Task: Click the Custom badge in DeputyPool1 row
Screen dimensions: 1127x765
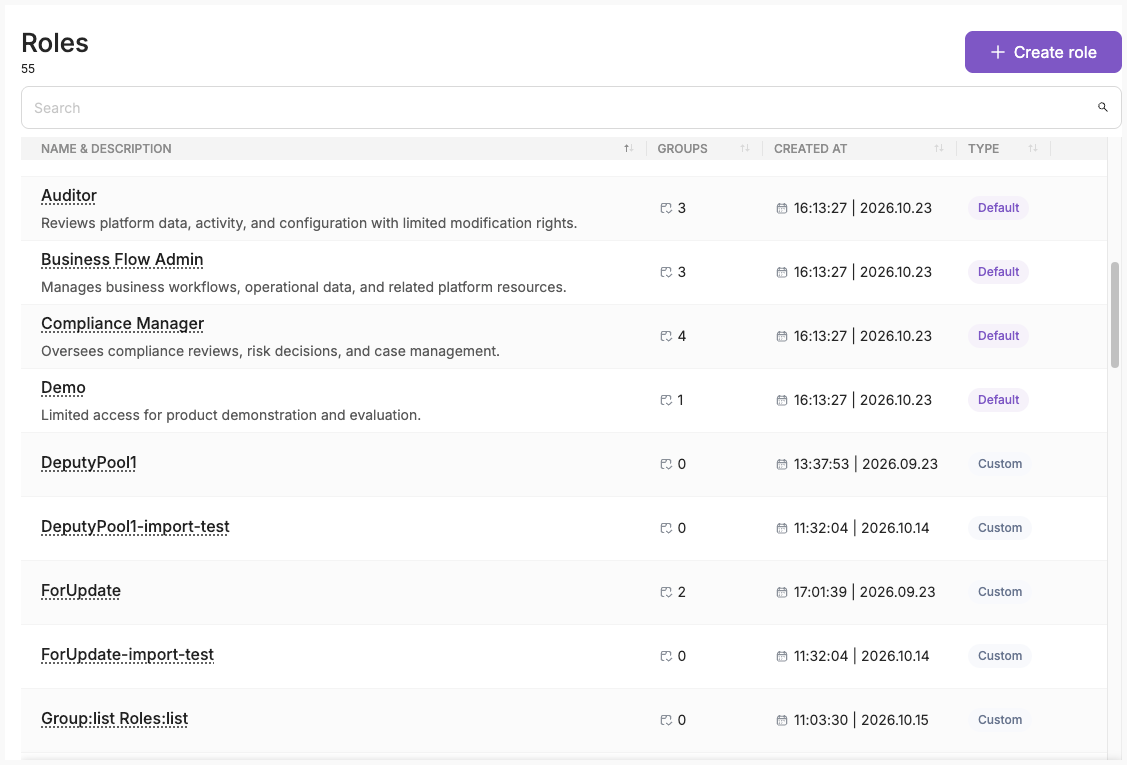Action: click(x=1000, y=464)
